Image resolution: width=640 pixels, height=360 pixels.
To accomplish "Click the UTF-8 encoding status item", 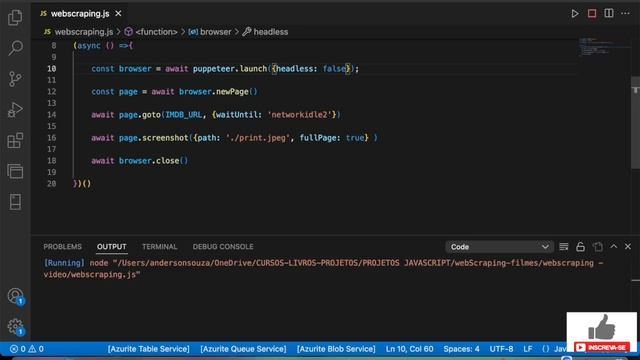I will (501, 349).
